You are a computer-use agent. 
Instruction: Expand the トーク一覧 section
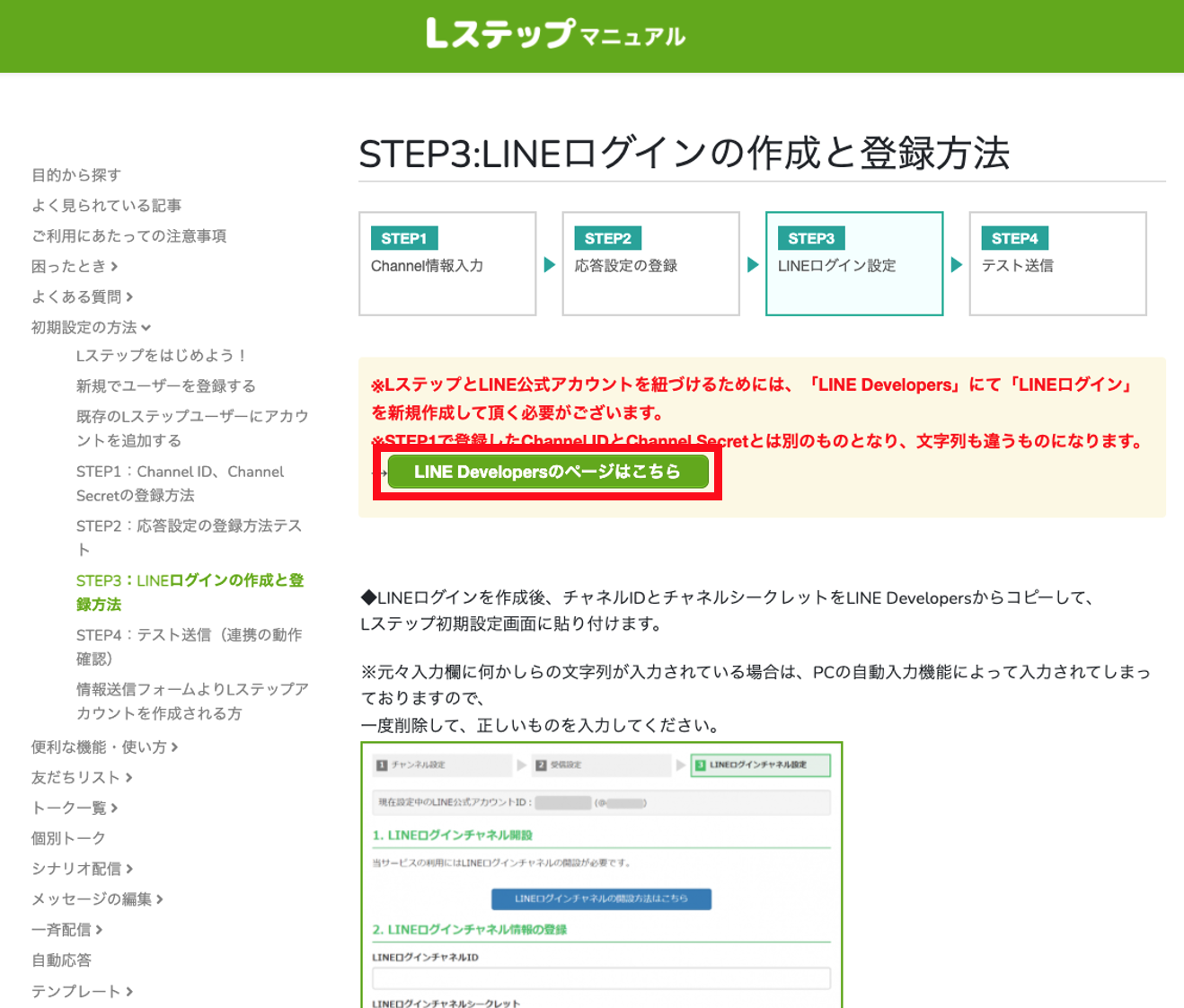click(x=75, y=809)
